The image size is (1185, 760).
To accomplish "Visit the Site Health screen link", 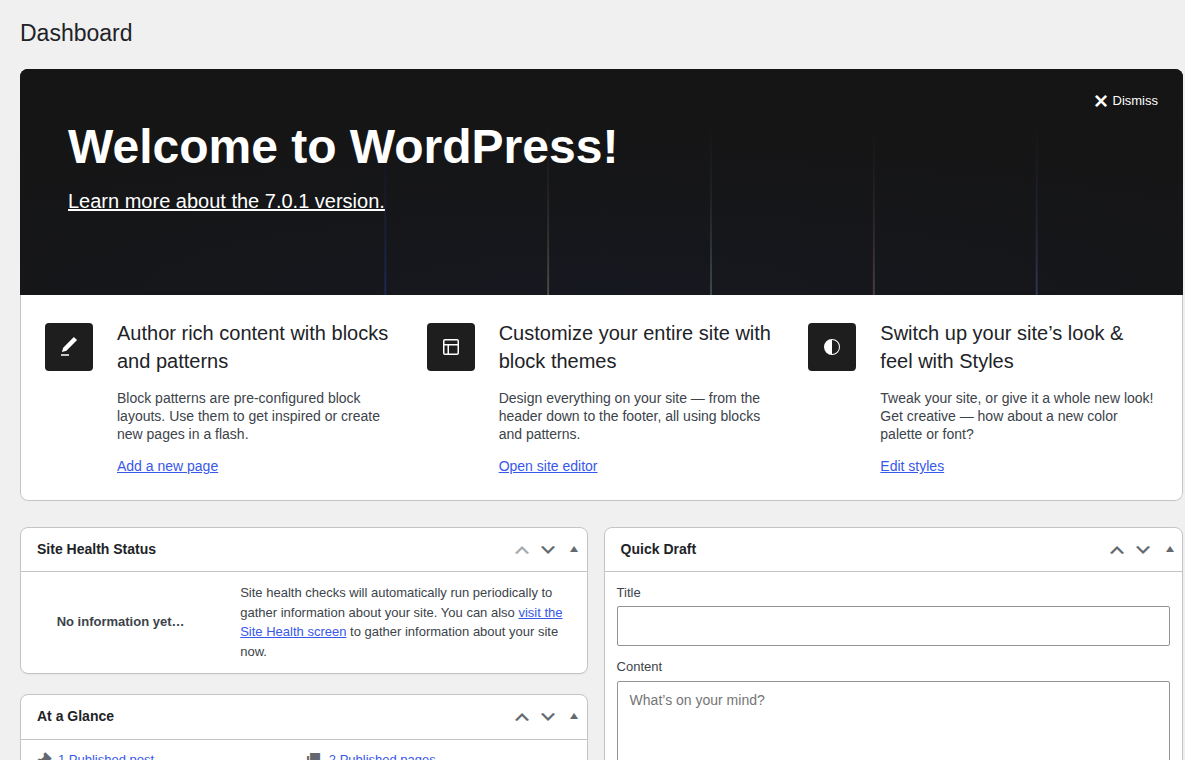I will [293, 632].
